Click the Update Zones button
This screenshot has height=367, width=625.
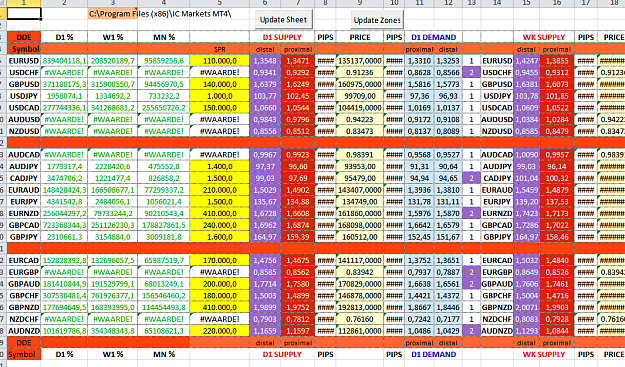pyautogui.click(x=377, y=20)
